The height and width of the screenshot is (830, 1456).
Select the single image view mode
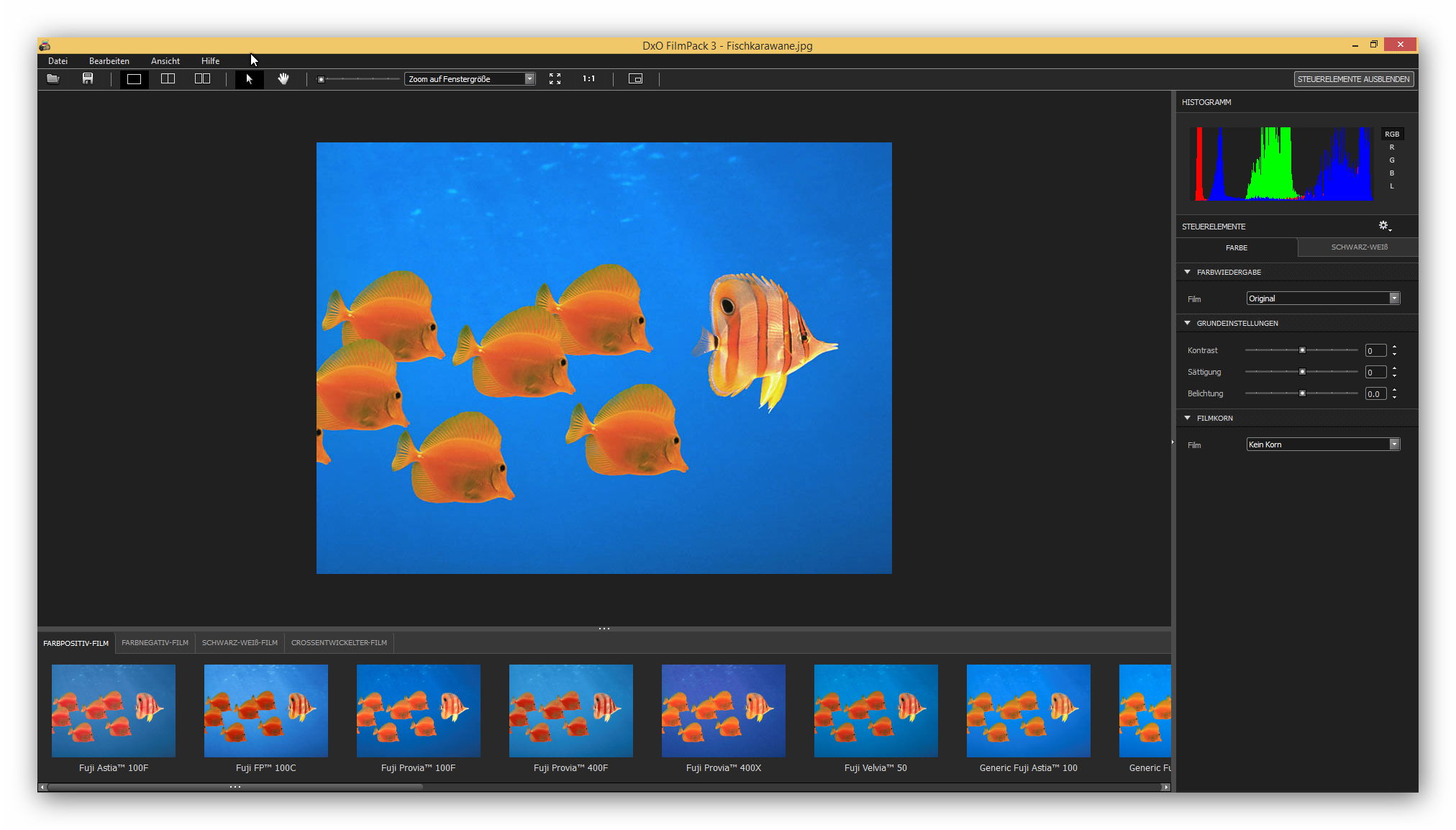click(134, 79)
